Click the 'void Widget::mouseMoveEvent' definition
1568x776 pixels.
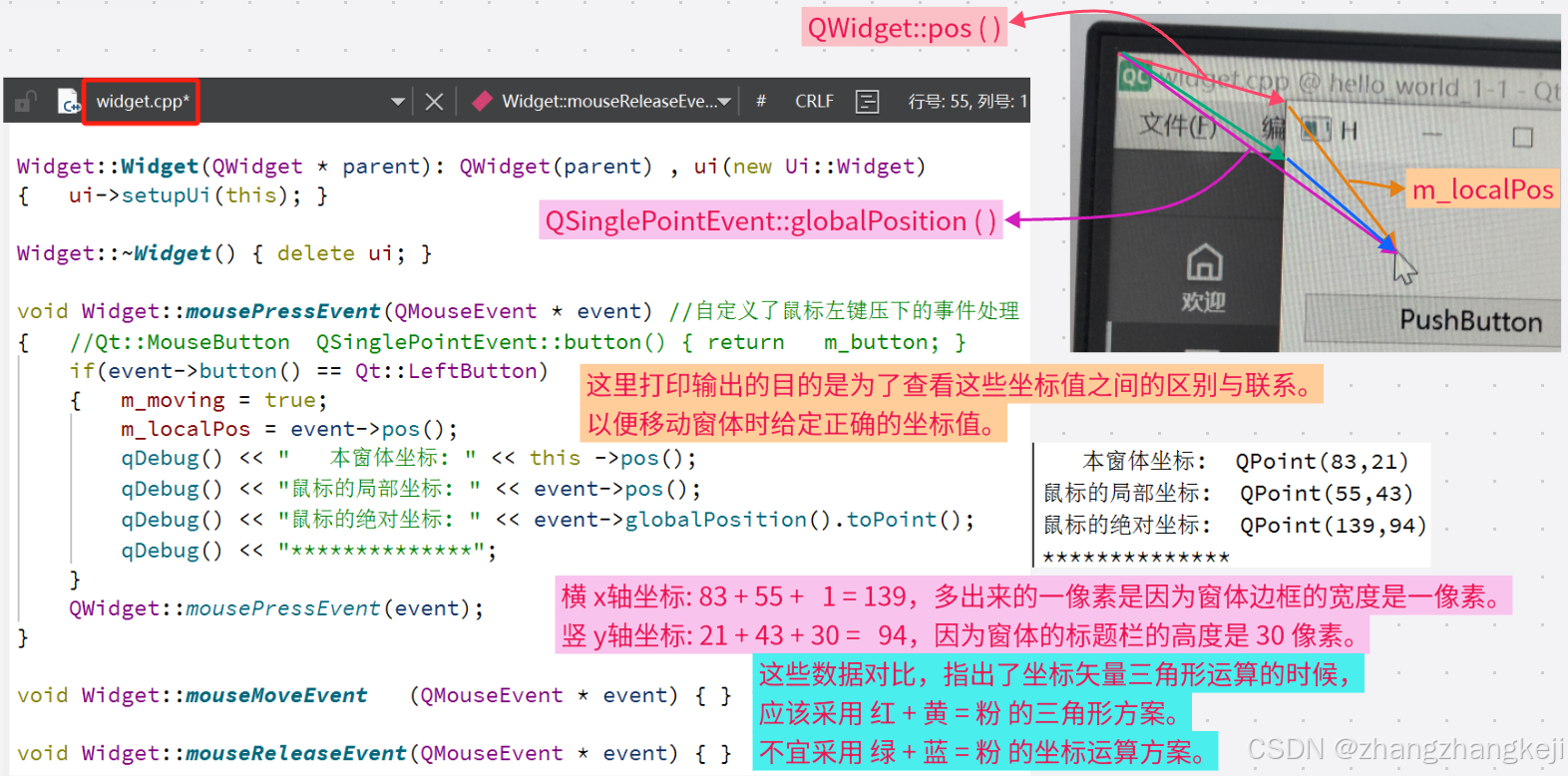click(374, 695)
